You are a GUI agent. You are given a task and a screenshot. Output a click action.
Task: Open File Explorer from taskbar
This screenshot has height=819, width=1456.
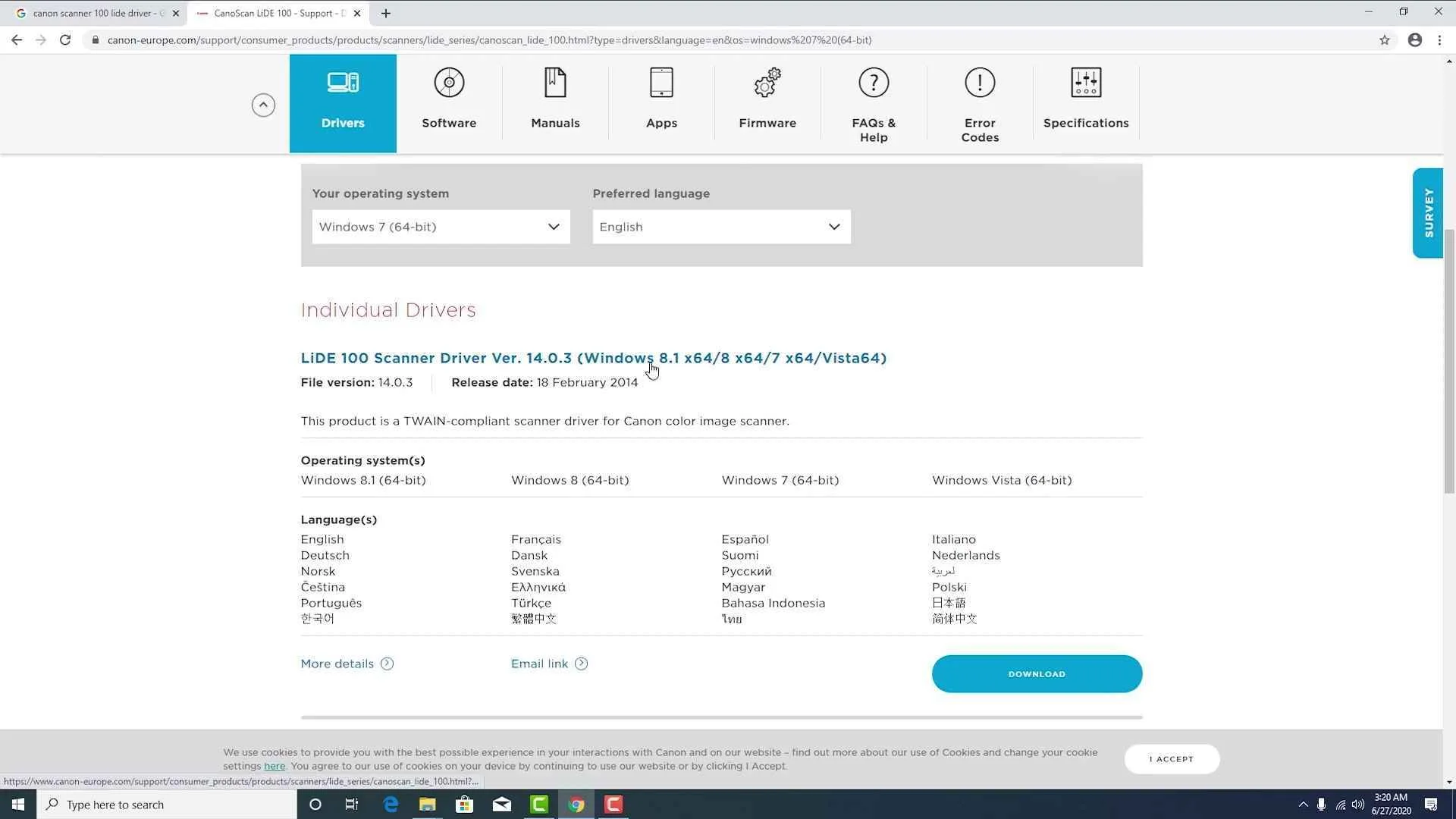click(428, 805)
